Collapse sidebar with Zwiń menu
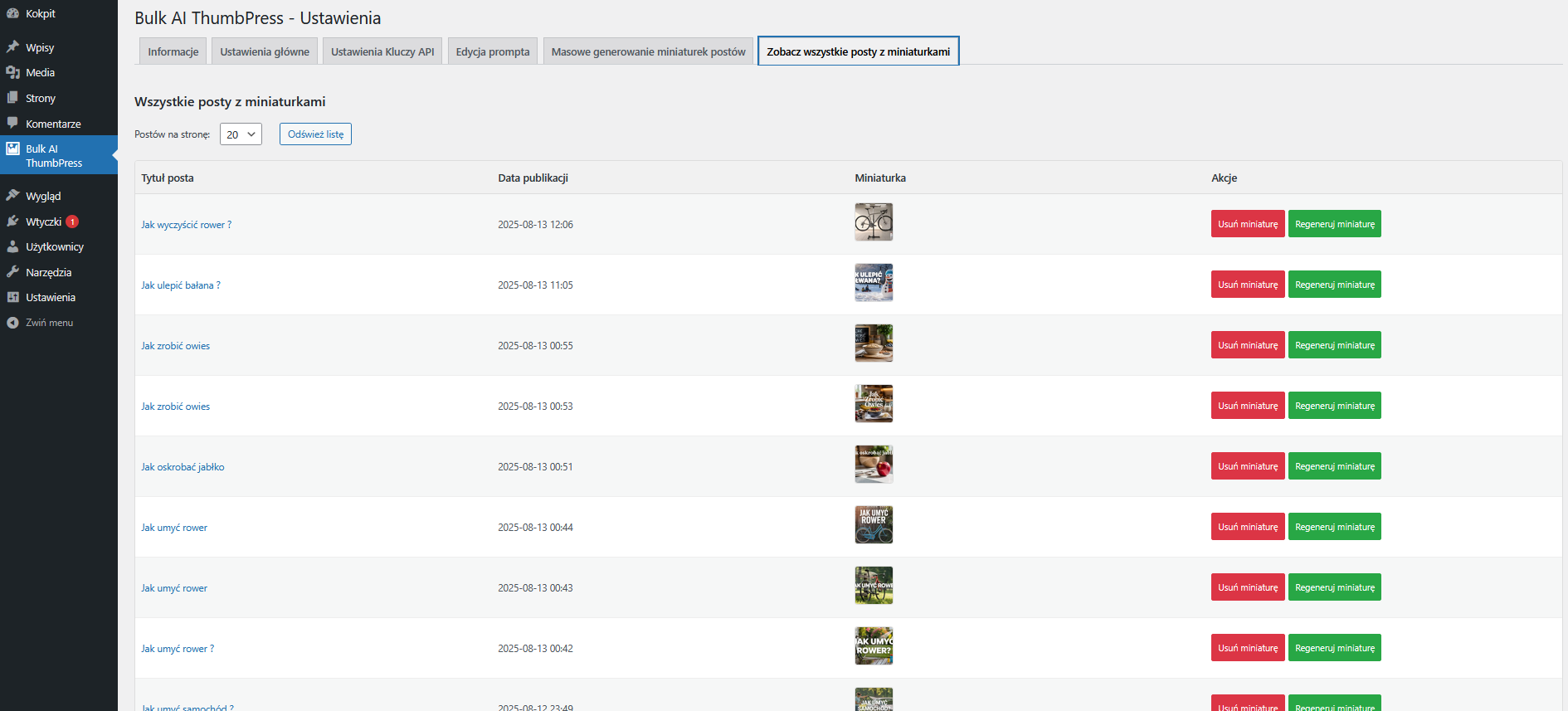This screenshot has width=1568, height=711. [x=48, y=323]
